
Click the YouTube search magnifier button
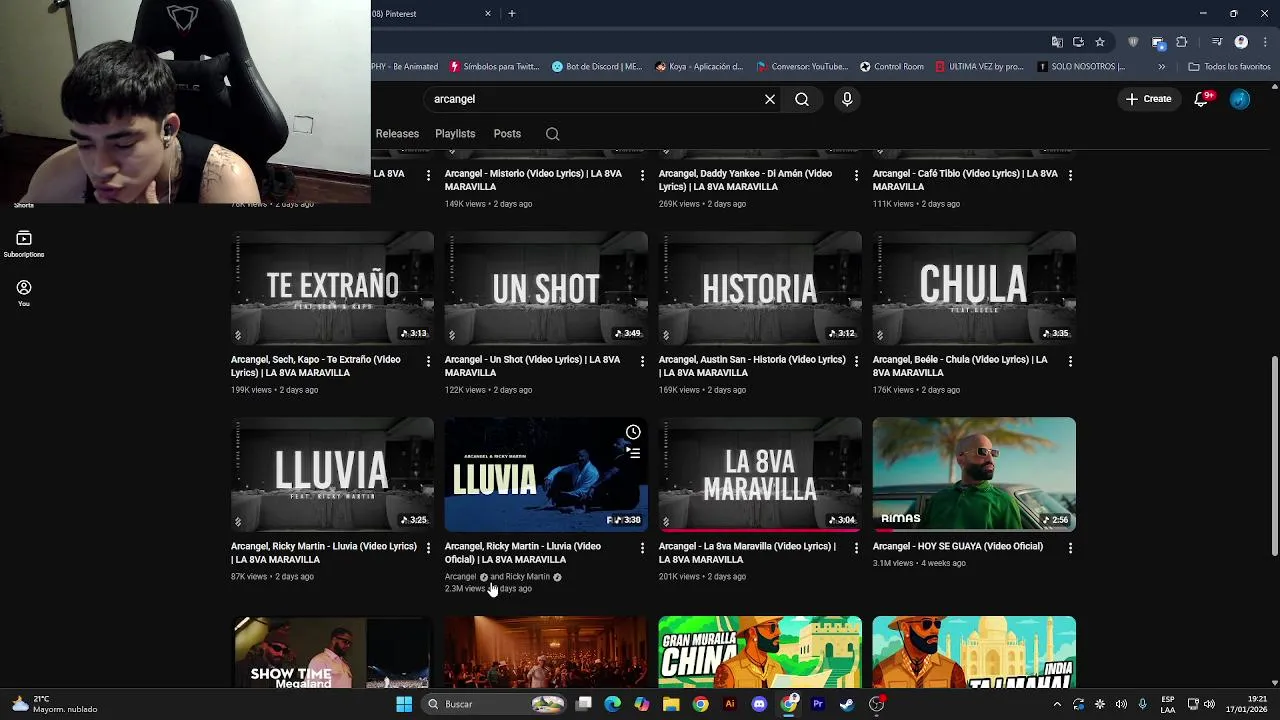click(802, 99)
